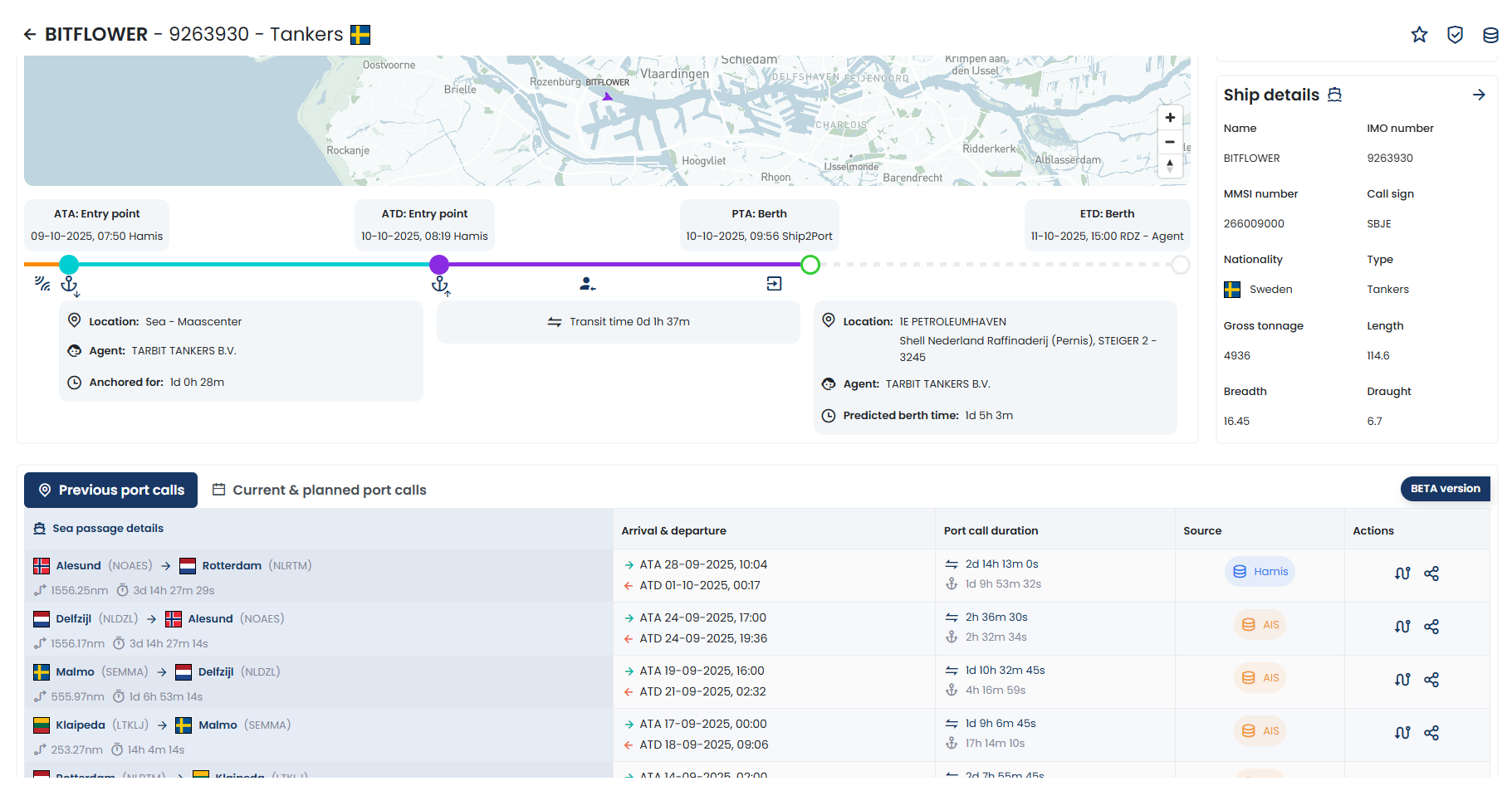Switch to Previous port calls tab

coord(111,490)
